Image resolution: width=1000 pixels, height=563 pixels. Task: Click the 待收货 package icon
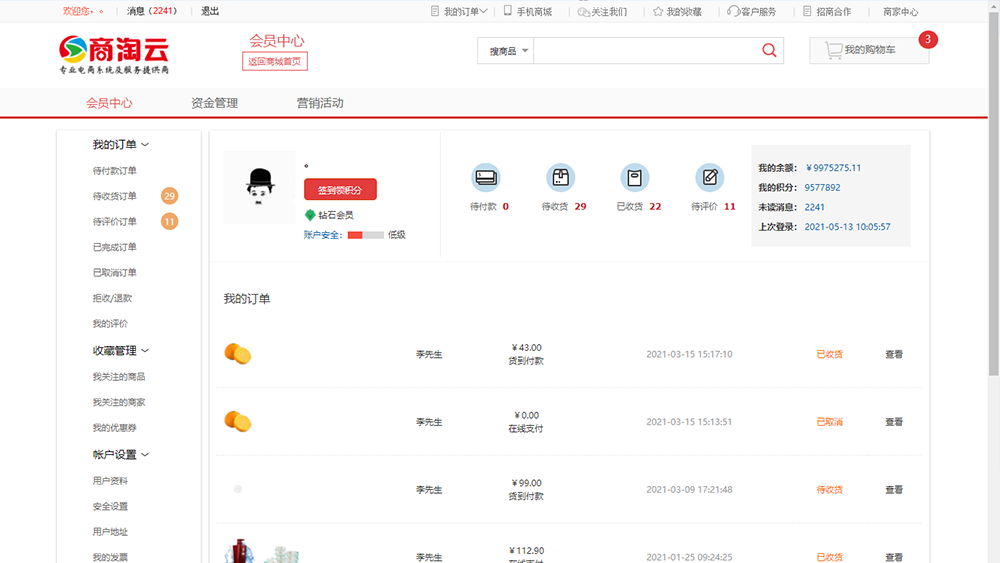561,178
